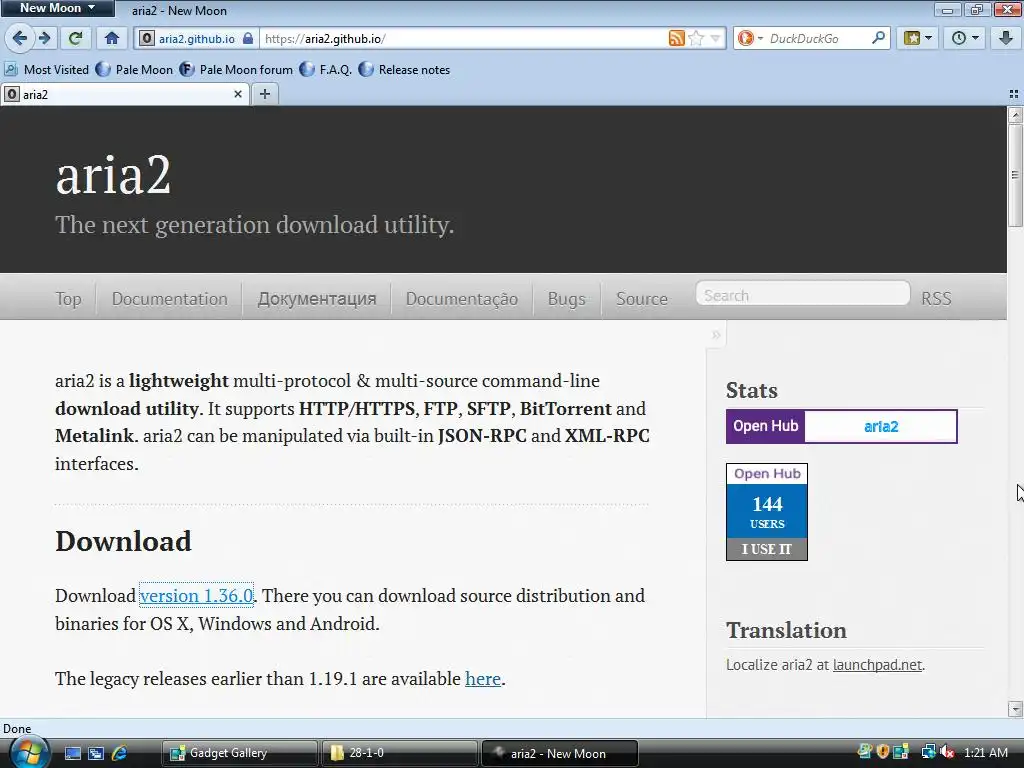Click the vertical scrollbar thumb
1024x768 pixels.
pos(1015,175)
